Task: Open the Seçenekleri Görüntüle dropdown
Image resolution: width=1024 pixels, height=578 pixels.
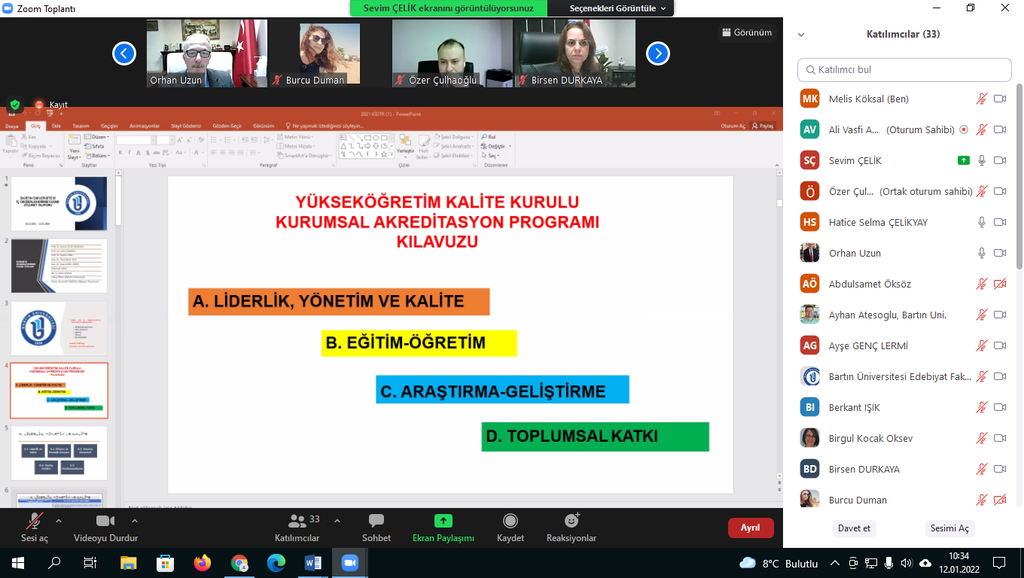Action: (x=618, y=8)
